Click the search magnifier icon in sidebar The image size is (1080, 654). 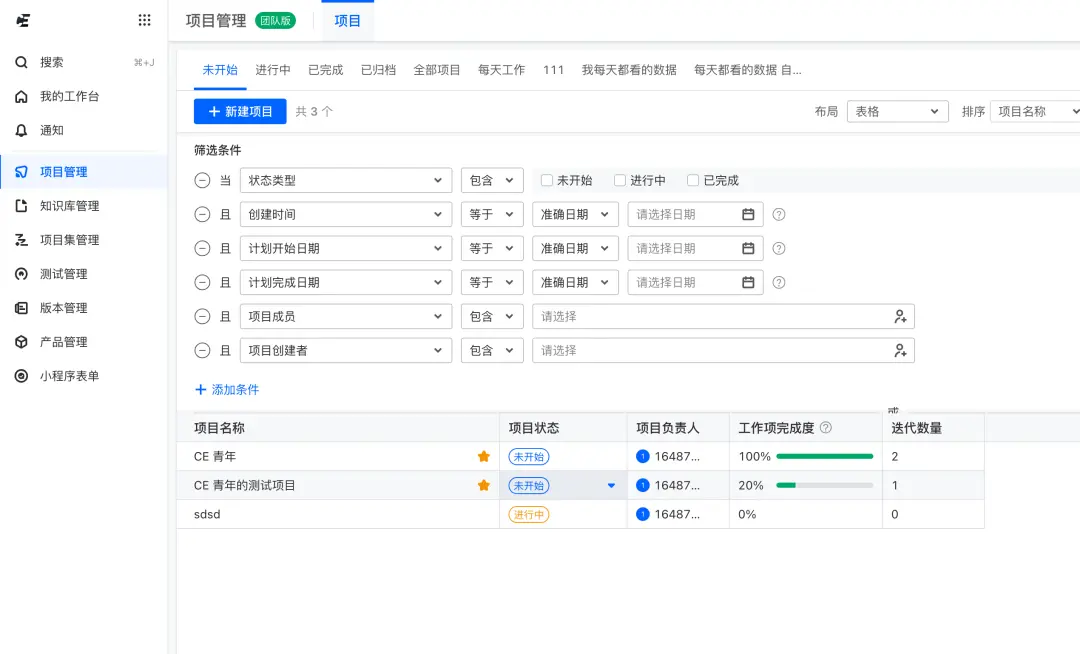(x=21, y=62)
